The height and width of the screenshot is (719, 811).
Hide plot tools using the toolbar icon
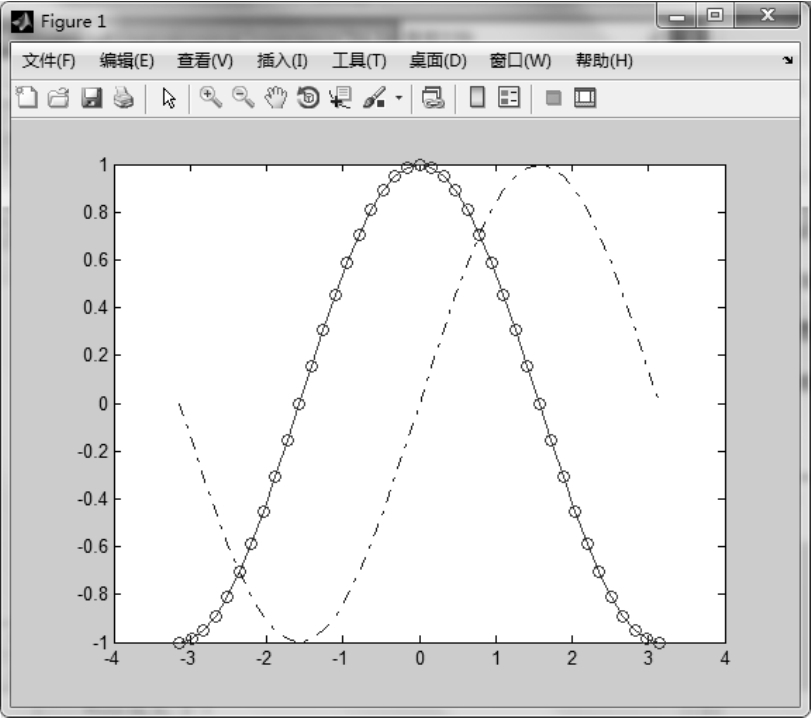553,97
